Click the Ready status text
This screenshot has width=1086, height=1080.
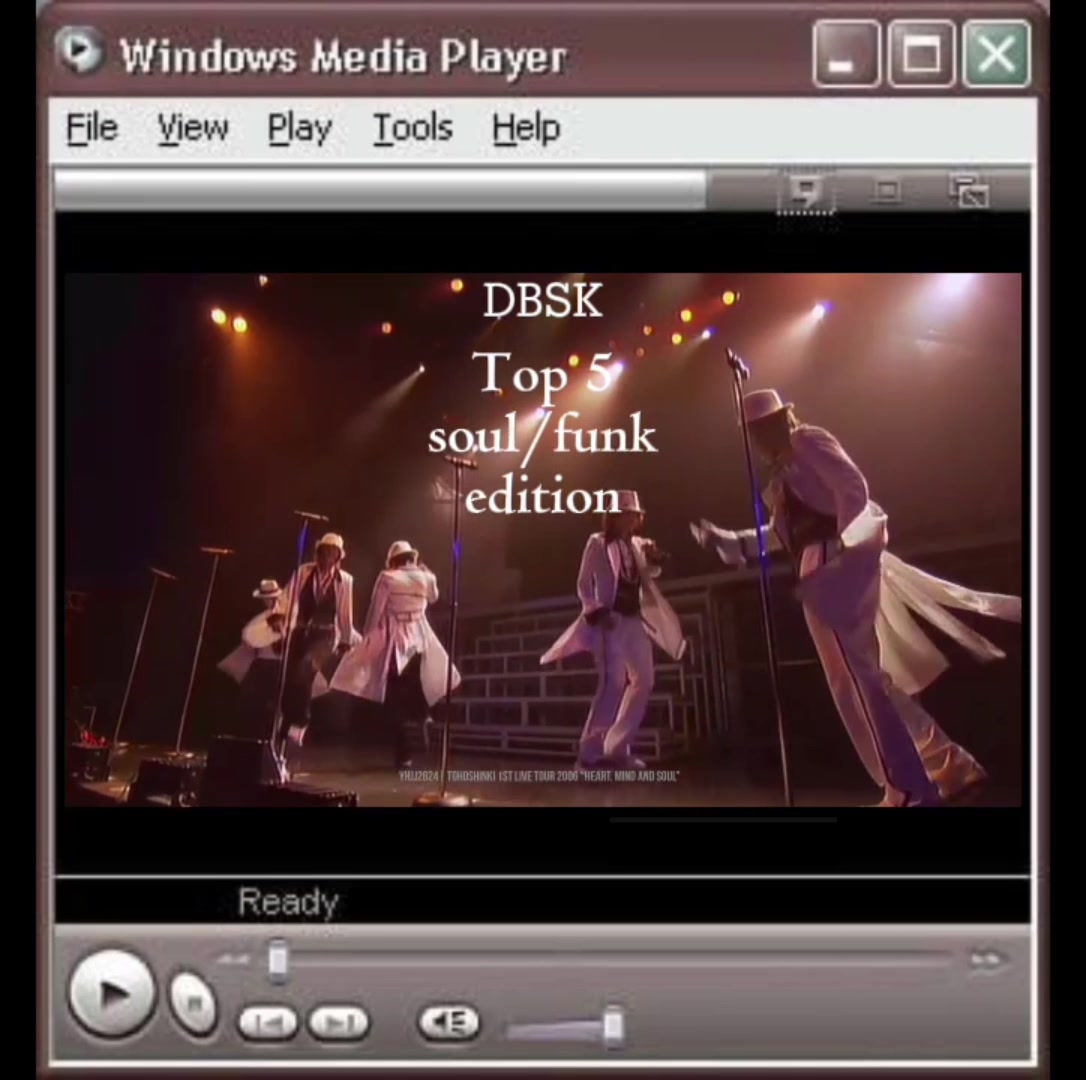click(x=288, y=902)
